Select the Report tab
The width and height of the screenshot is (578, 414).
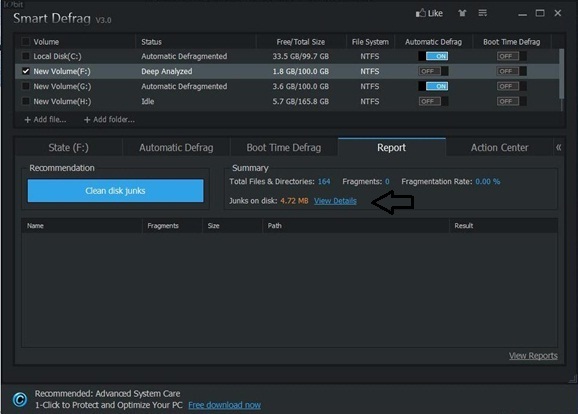pos(391,147)
